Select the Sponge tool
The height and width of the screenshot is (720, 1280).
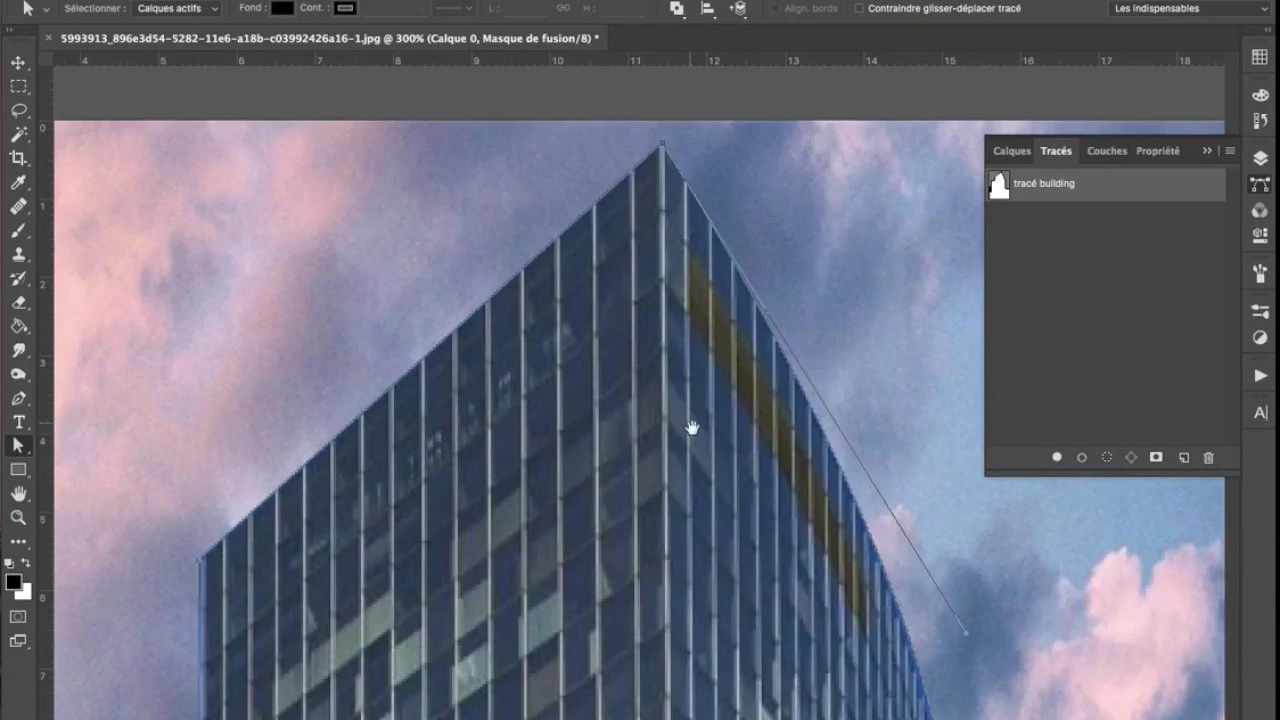coord(18,374)
